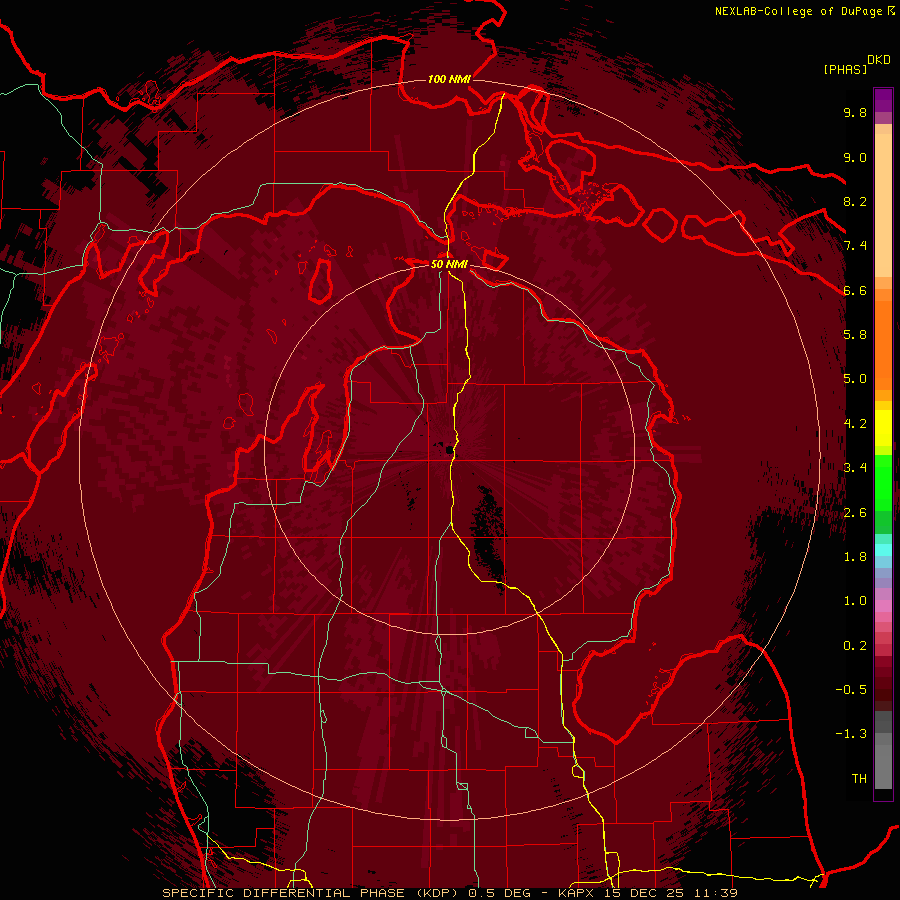The image size is (900, 900).
Task: Click the 5.0 scale value
Action: point(855,379)
